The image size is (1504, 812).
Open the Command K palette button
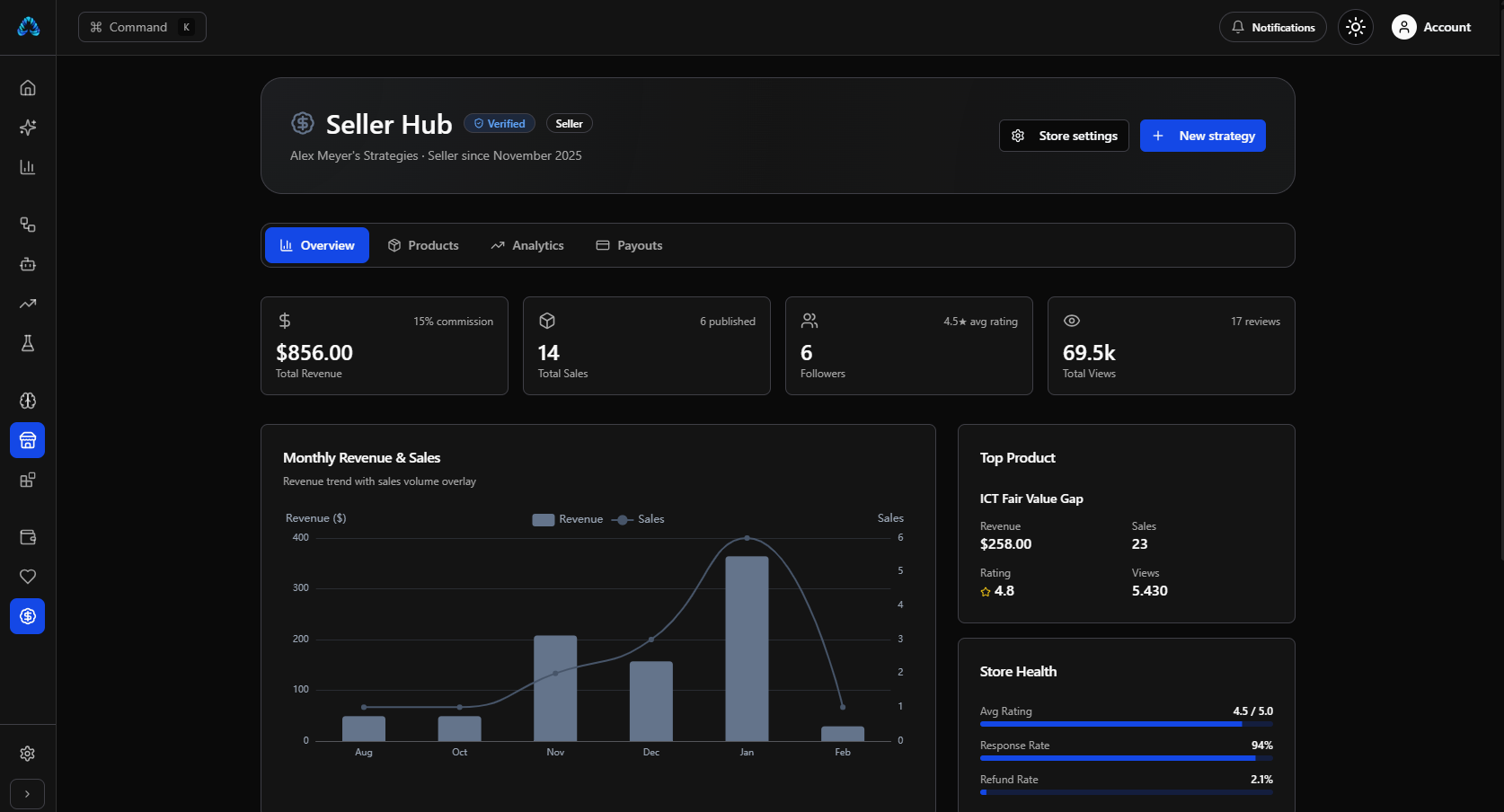pyautogui.click(x=142, y=27)
